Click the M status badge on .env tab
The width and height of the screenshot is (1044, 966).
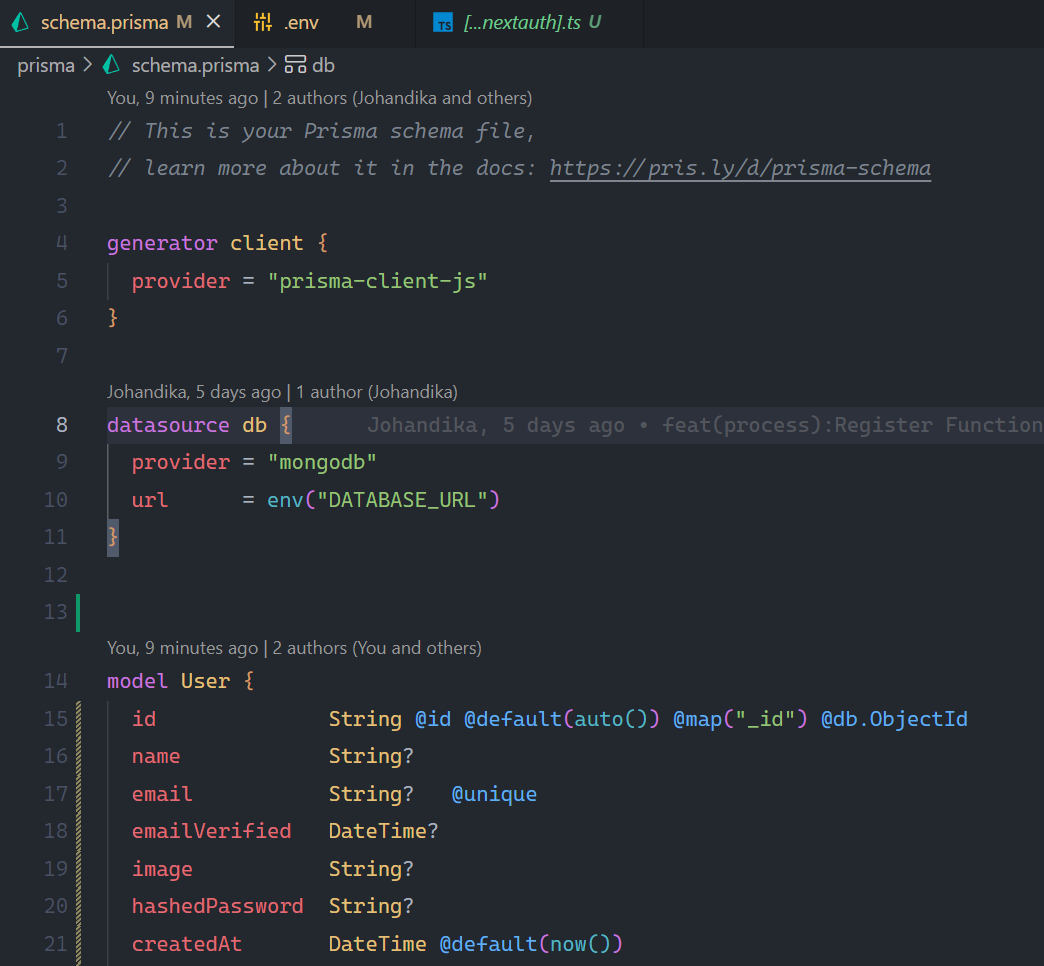364,22
